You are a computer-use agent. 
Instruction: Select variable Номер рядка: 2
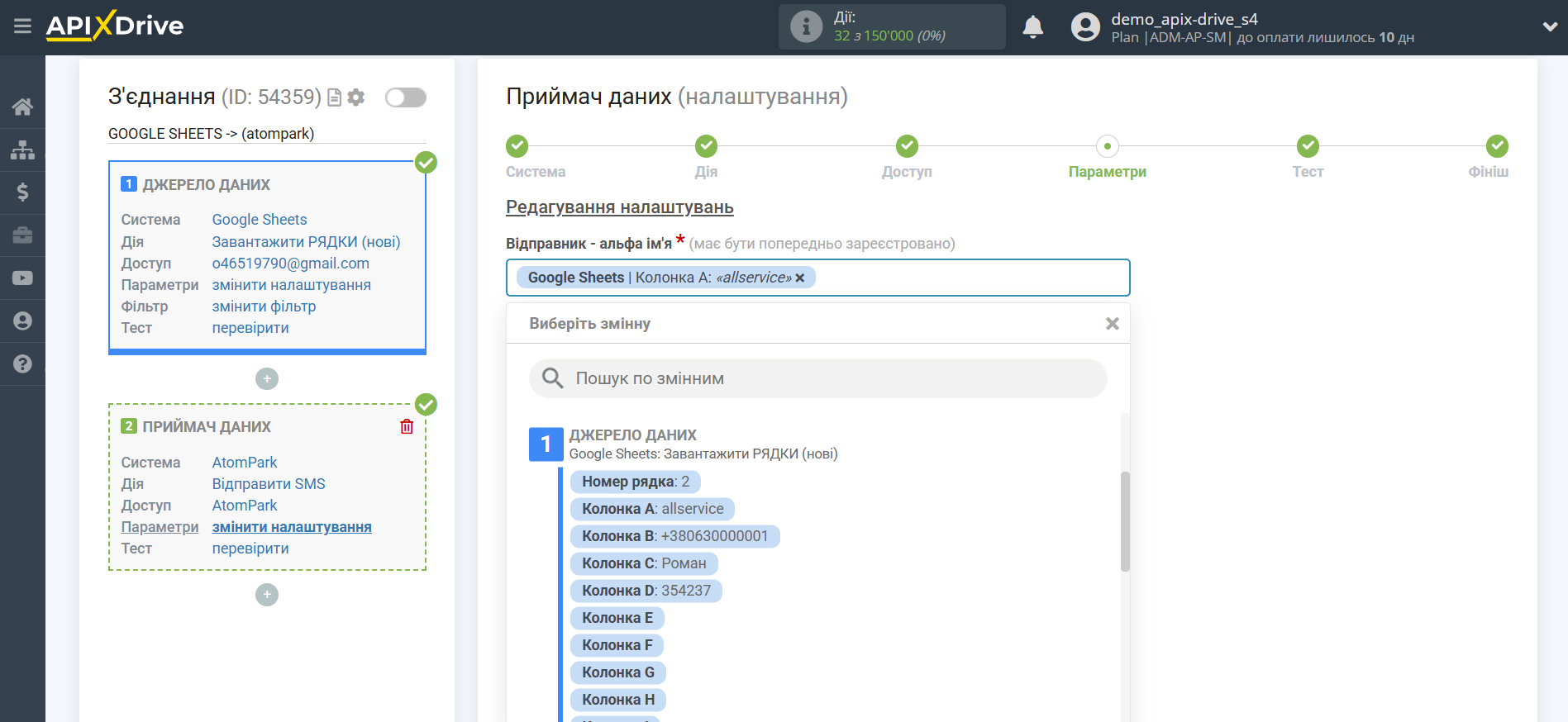635,482
